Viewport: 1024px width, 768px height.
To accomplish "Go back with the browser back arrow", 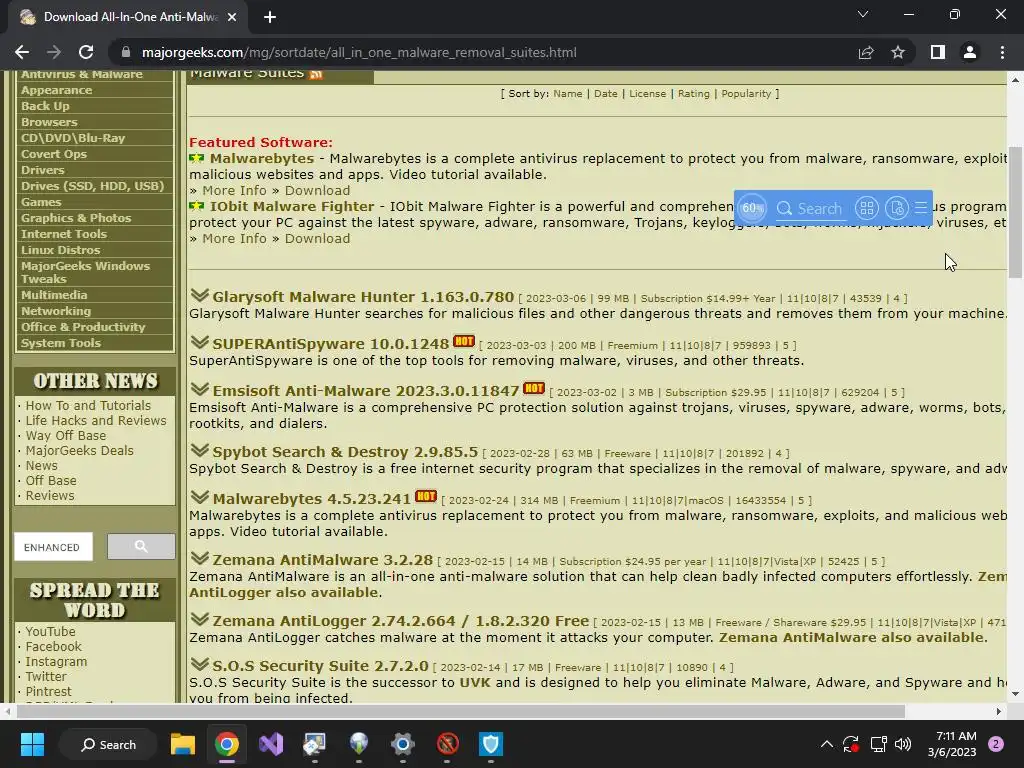I will tap(22, 52).
